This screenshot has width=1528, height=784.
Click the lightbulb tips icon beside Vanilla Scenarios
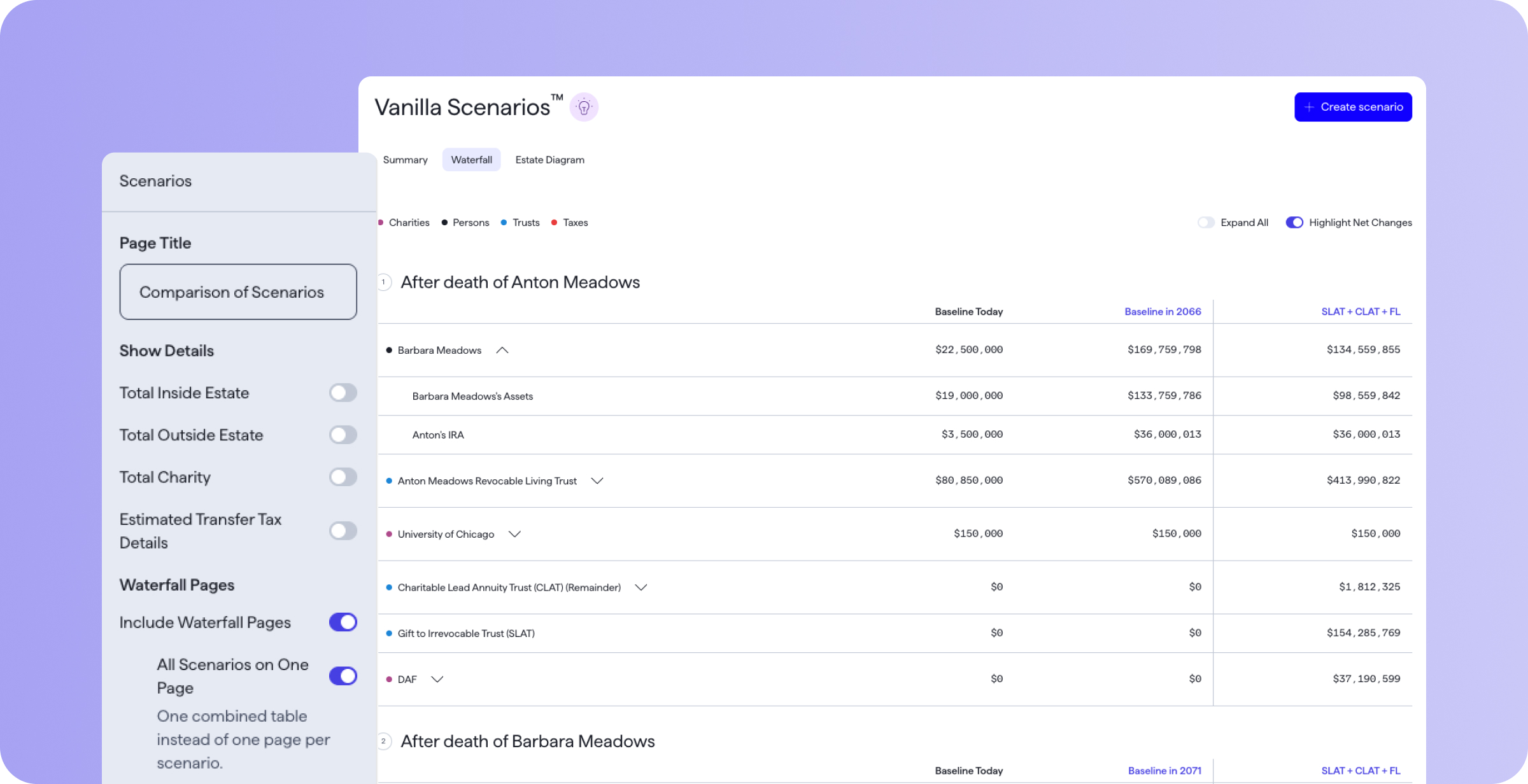click(x=584, y=107)
